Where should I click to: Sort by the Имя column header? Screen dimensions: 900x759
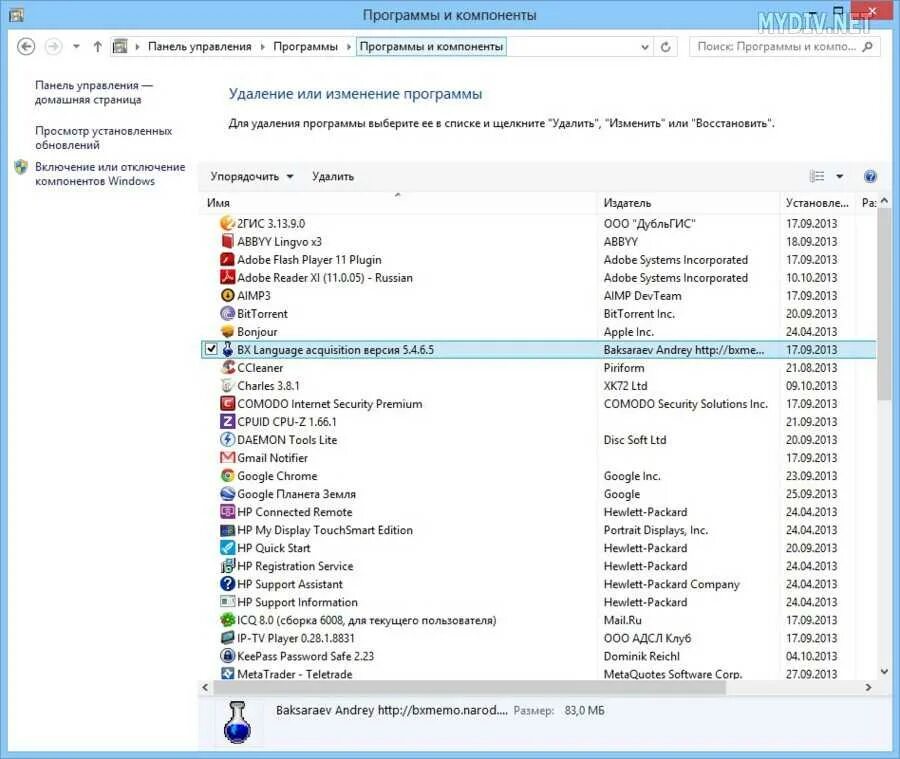click(x=398, y=203)
